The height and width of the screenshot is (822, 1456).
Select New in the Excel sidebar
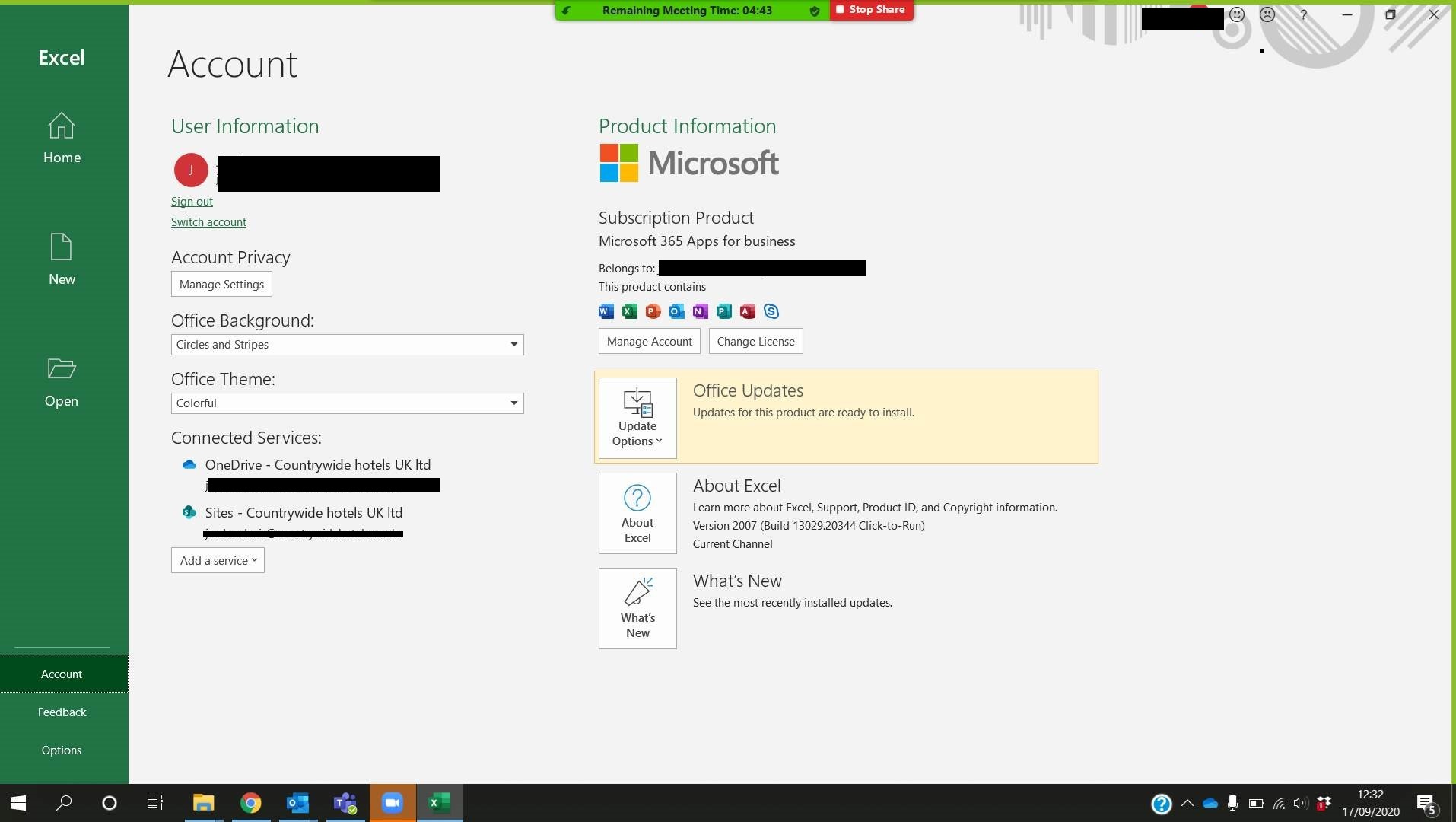62,260
